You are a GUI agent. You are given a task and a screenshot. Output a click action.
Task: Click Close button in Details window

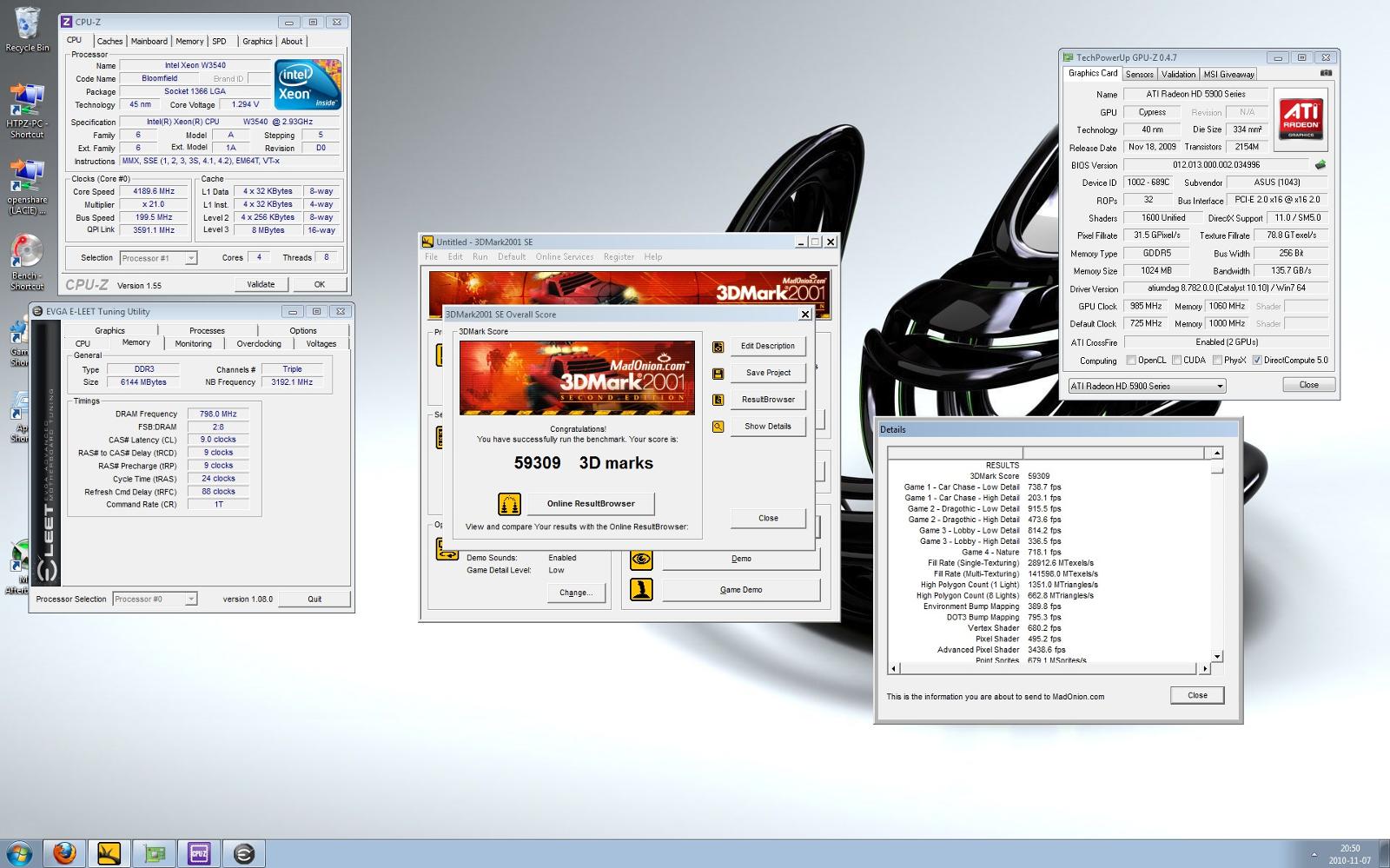click(1197, 695)
